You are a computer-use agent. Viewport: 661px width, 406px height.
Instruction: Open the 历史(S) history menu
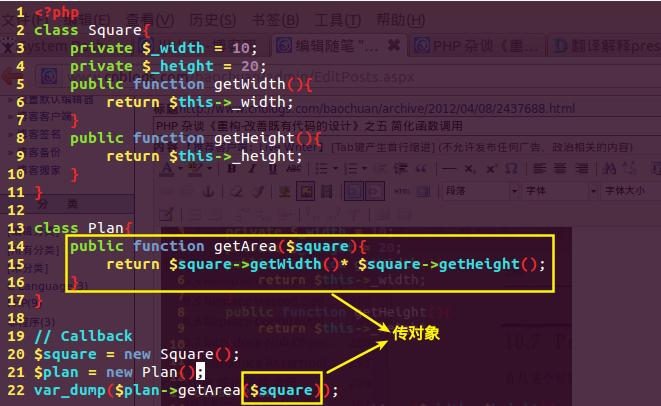pyautogui.click(x=213, y=20)
